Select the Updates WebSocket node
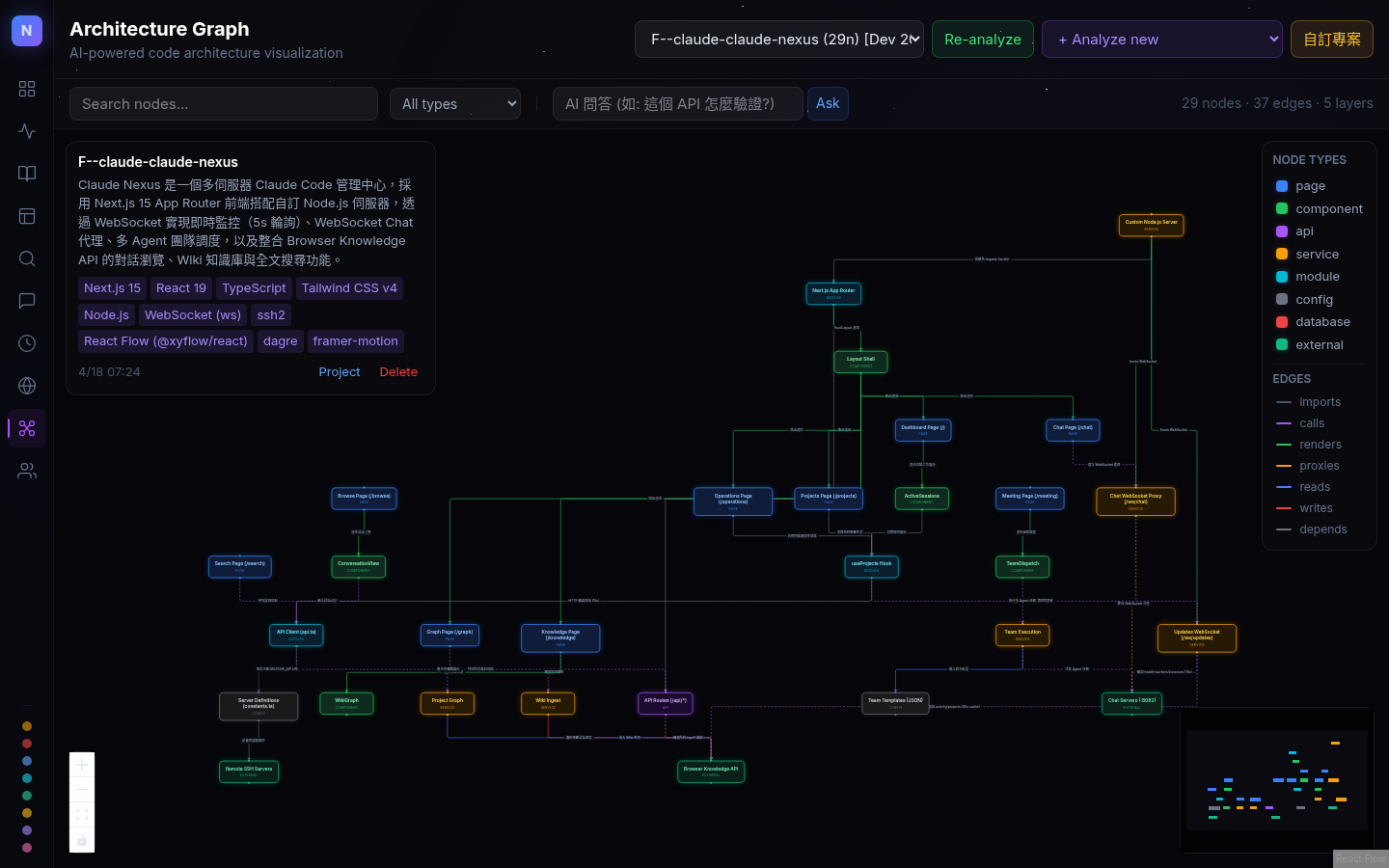Screen dimensions: 1389x868 (x=1197, y=637)
